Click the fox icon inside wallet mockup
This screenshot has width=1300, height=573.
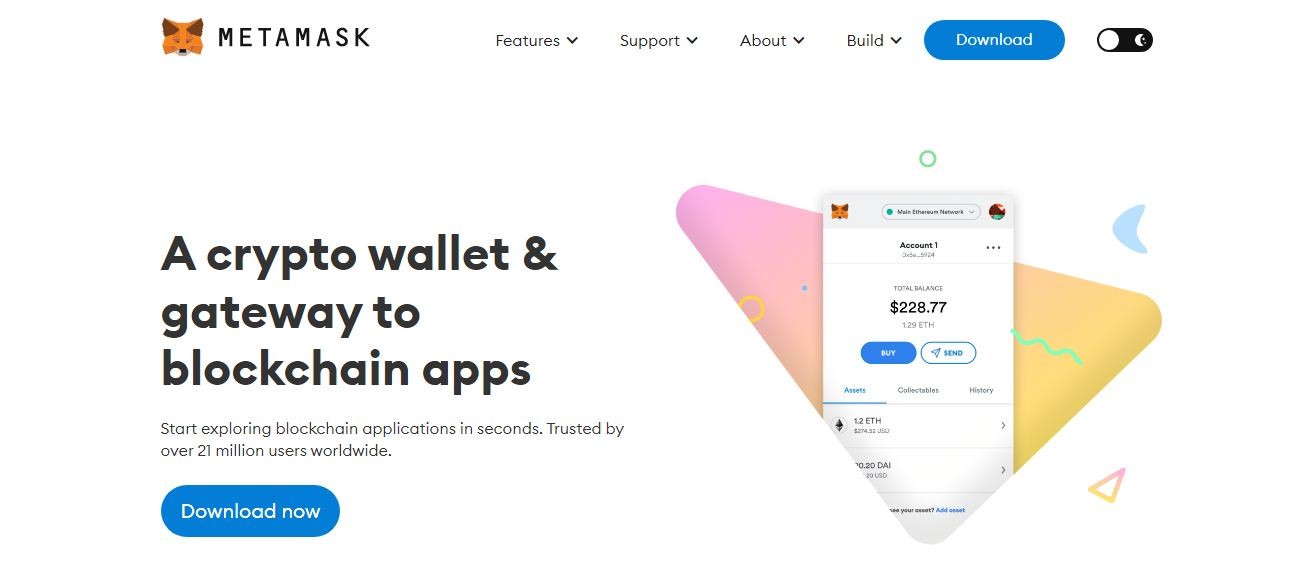[840, 212]
